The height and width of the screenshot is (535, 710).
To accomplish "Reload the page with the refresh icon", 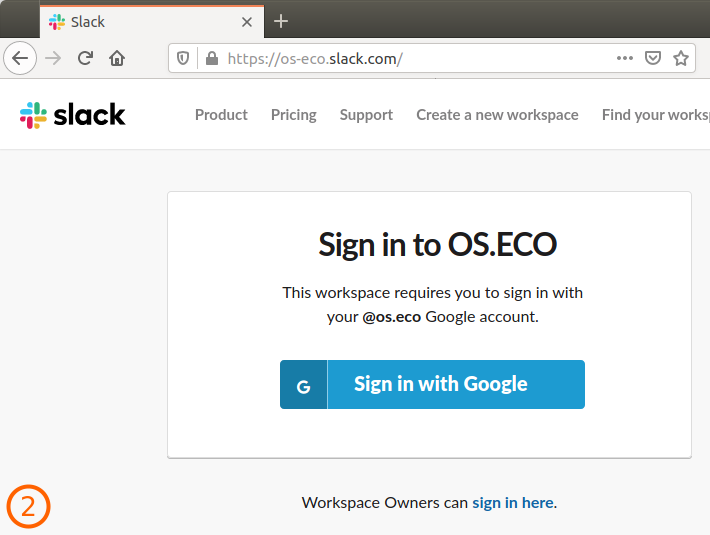I will click(x=86, y=58).
